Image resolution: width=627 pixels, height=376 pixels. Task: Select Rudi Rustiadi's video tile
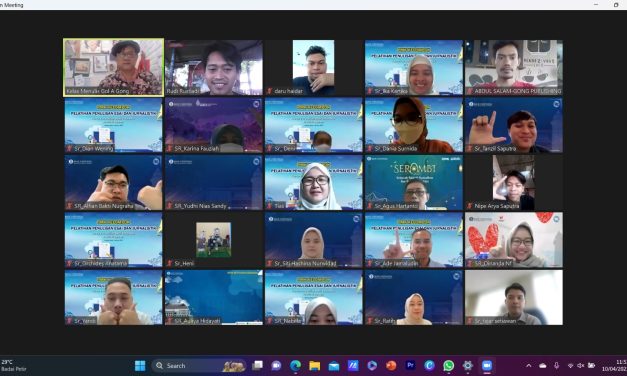point(214,67)
